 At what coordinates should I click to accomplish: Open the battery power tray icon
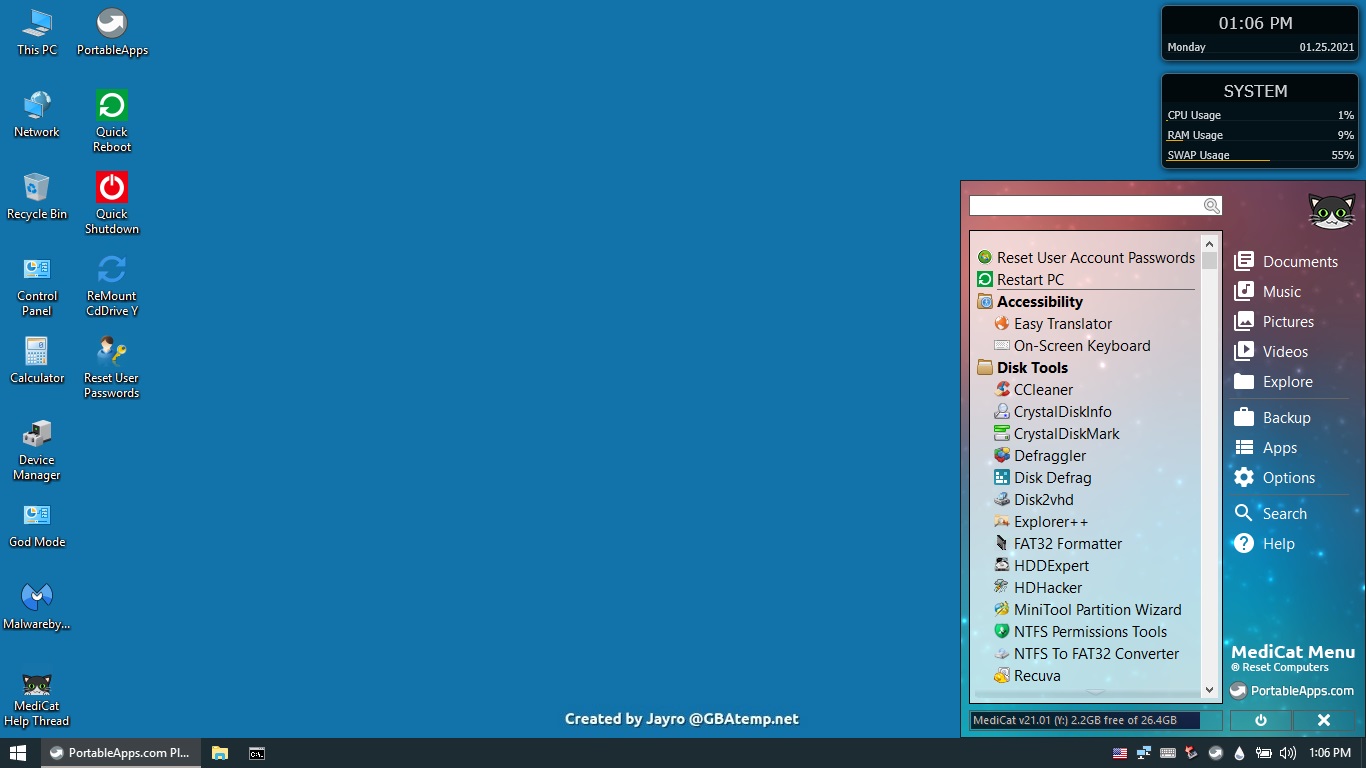click(1263, 753)
